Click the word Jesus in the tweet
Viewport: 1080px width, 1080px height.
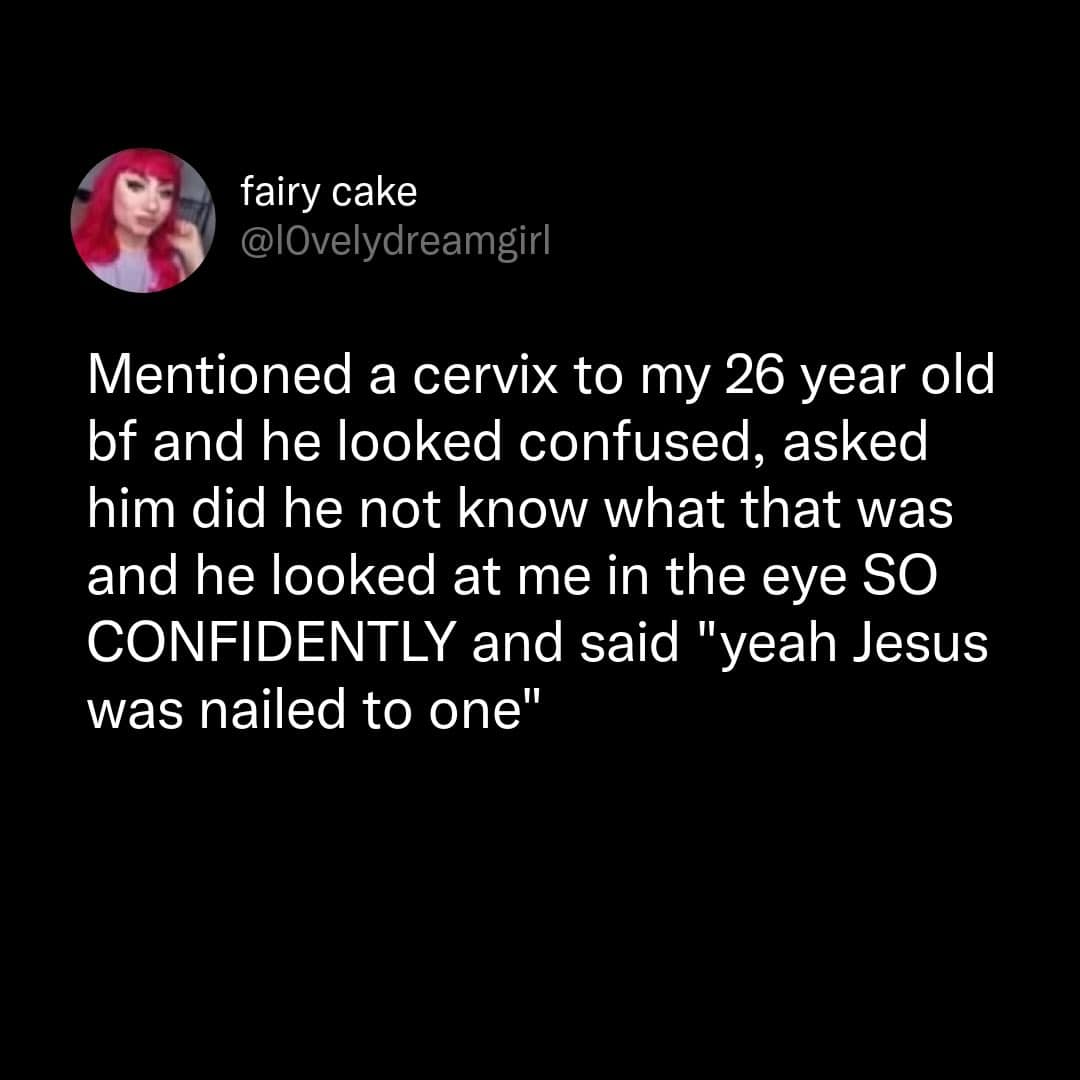point(921,642)
